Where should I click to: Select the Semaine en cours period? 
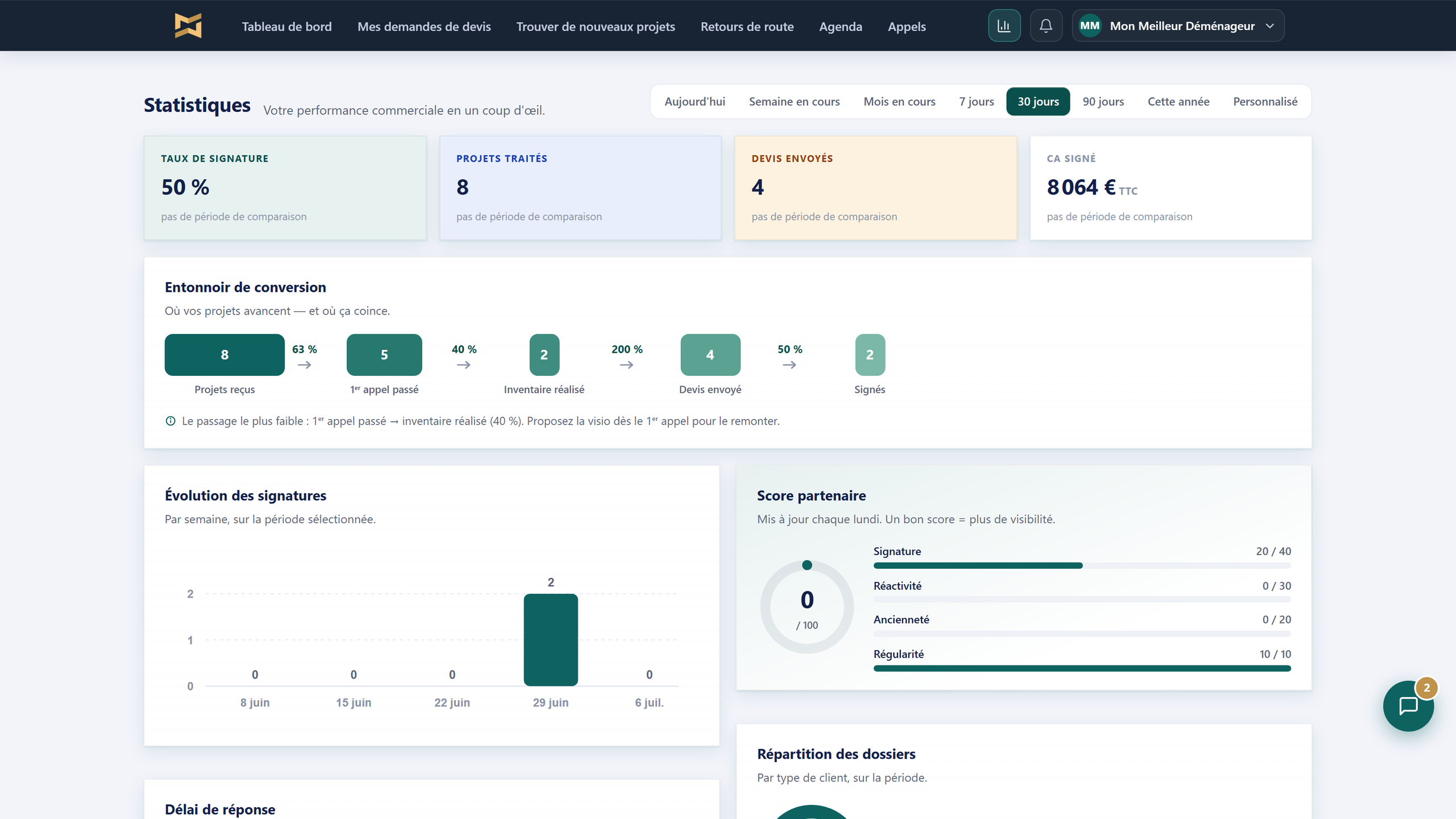click(x=794, y=101)
